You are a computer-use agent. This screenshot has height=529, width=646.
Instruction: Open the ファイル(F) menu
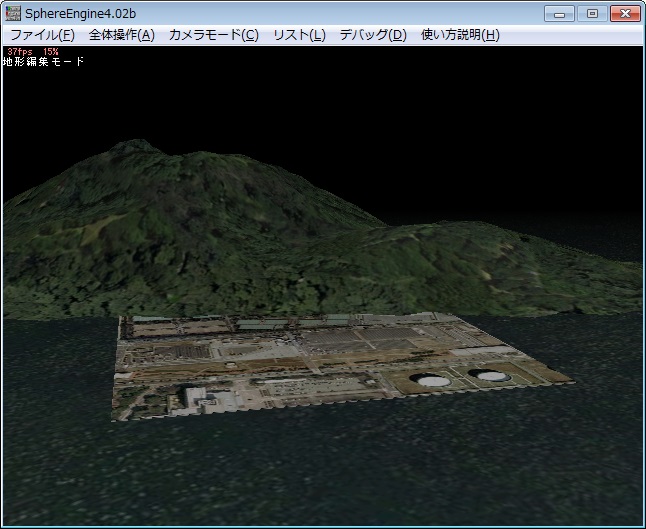click(42, 35)
